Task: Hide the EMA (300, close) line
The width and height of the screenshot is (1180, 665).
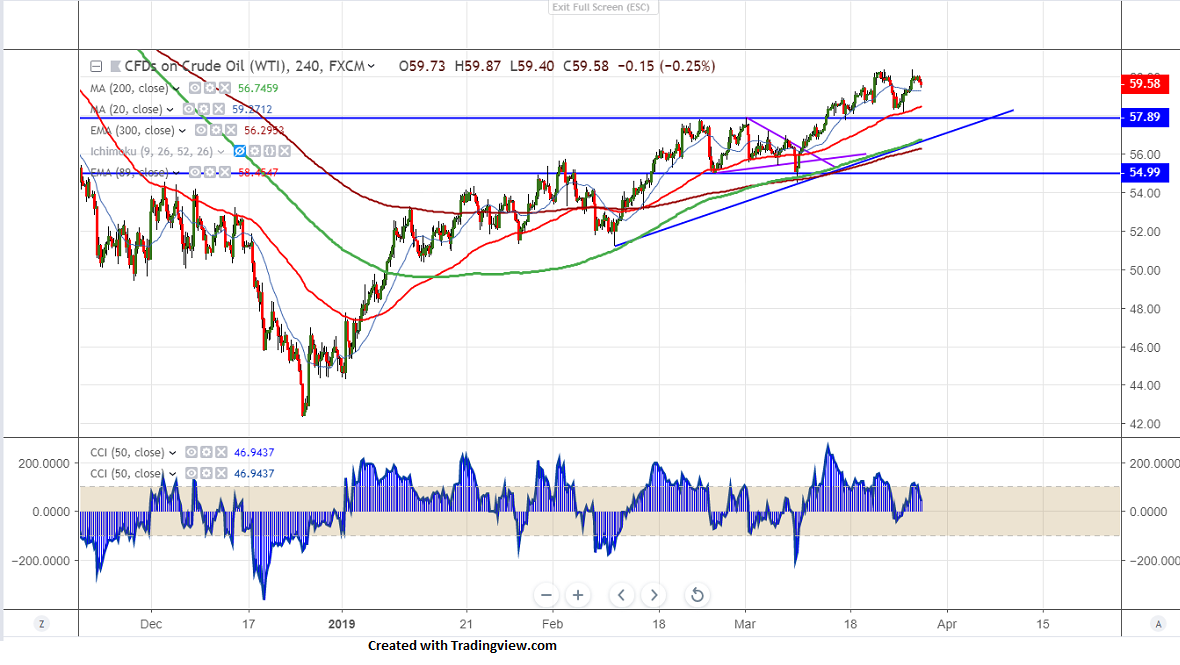Action: click(x=200, y=130)
